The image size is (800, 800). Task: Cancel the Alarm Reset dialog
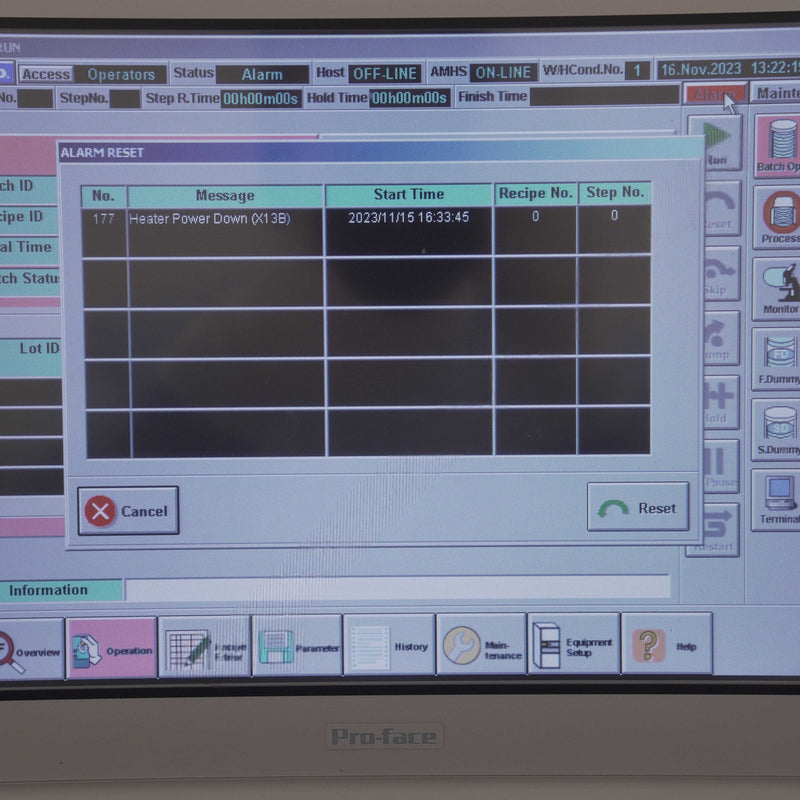[128, 511]
